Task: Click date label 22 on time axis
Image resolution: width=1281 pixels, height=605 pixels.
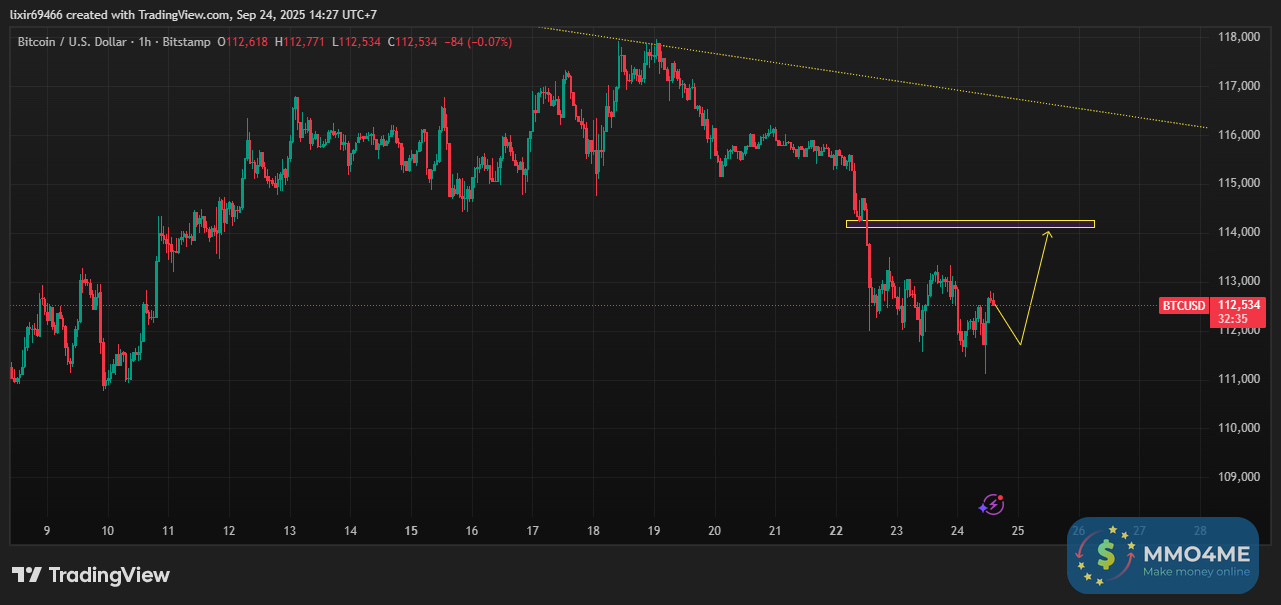Action: (836, 531)
